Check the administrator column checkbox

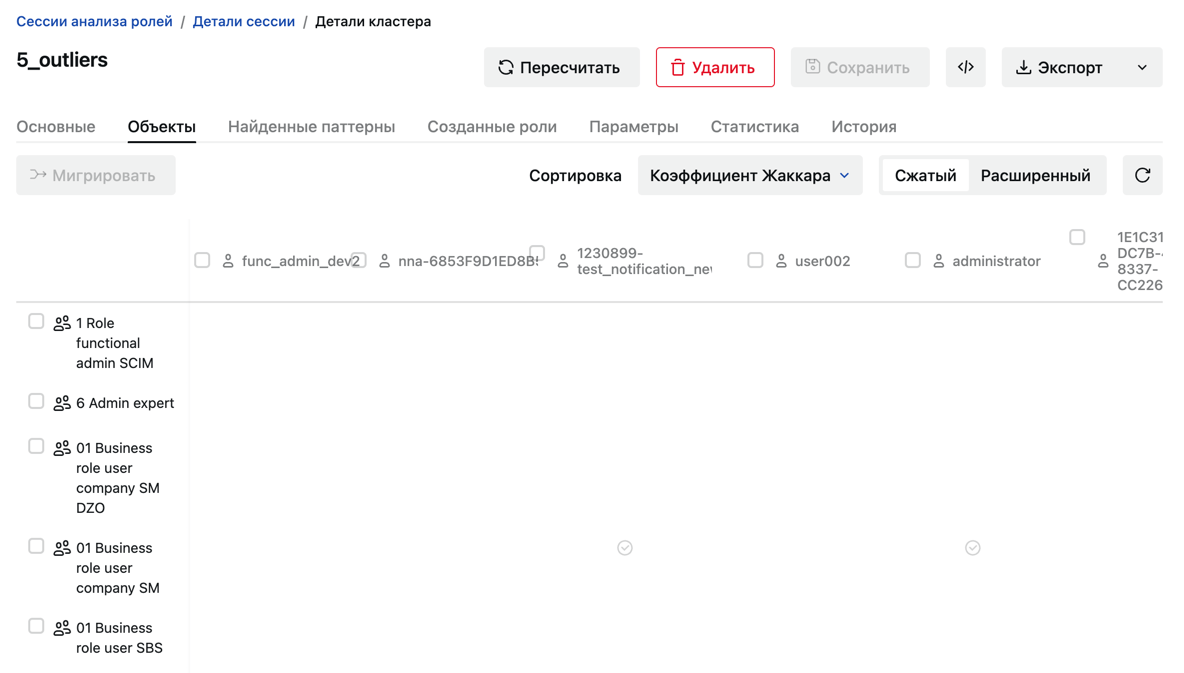(x=913, y=261)
